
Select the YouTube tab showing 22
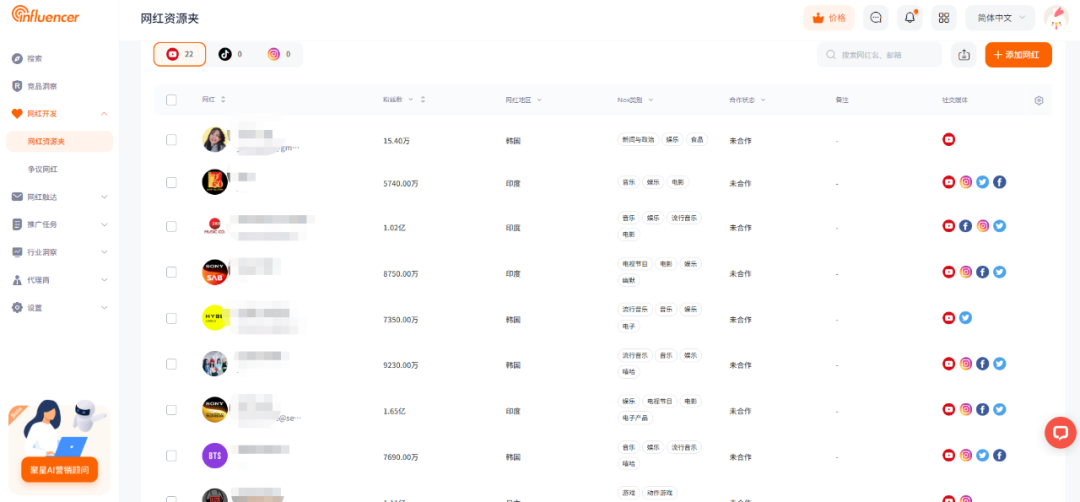click(x=179, y=54)
